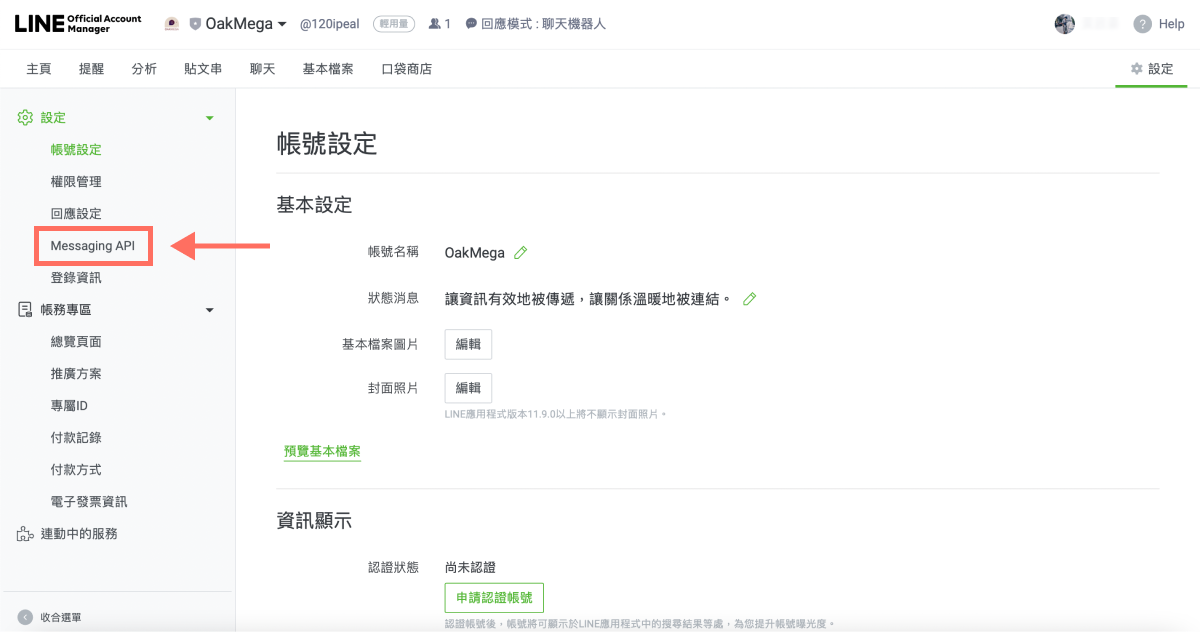1200x632 pixels.
Task: Collapse the sidebar 設定 section arrow
Action: [209, 118]
